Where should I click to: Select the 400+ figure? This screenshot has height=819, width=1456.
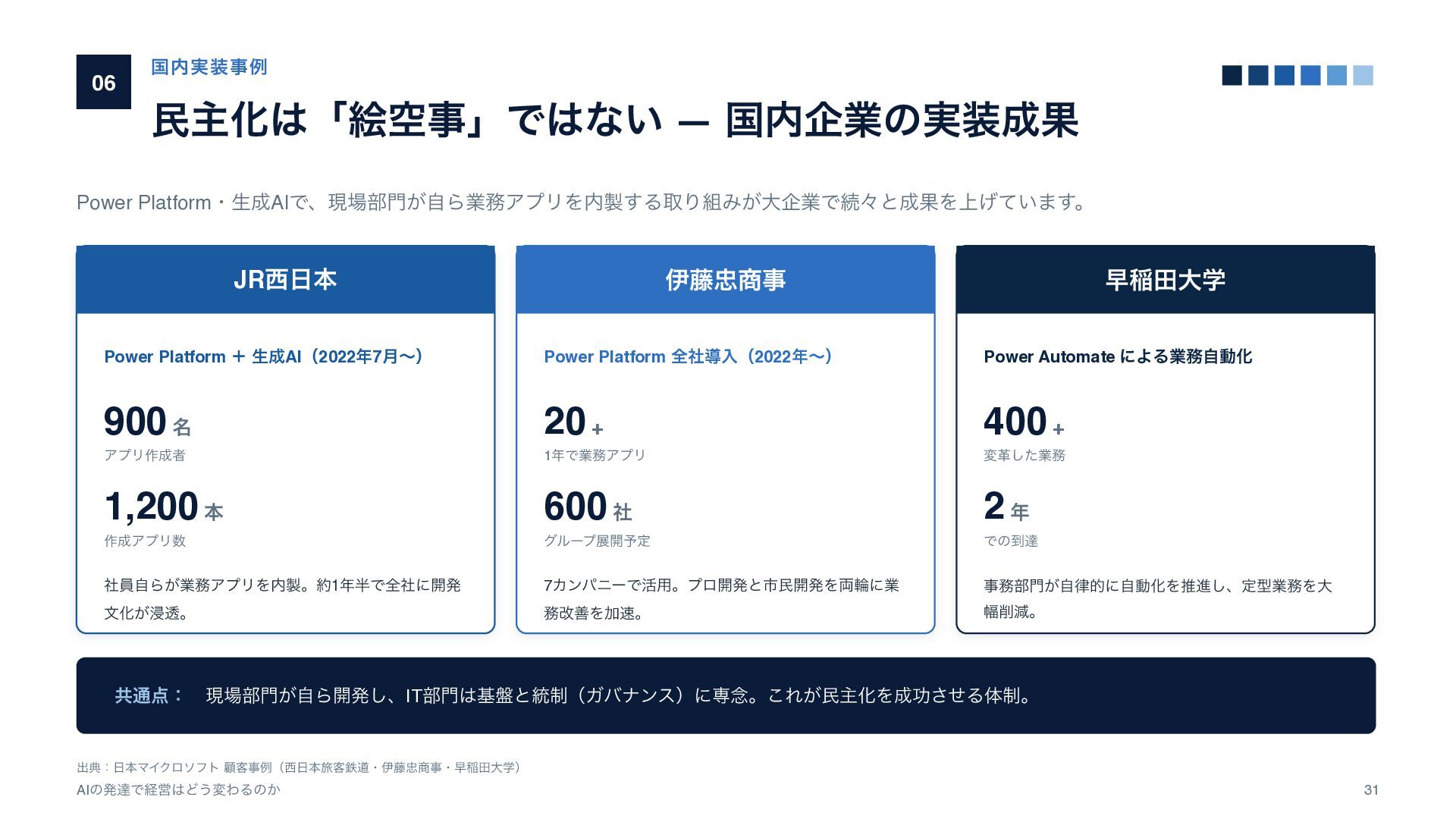click(1024, 422)
